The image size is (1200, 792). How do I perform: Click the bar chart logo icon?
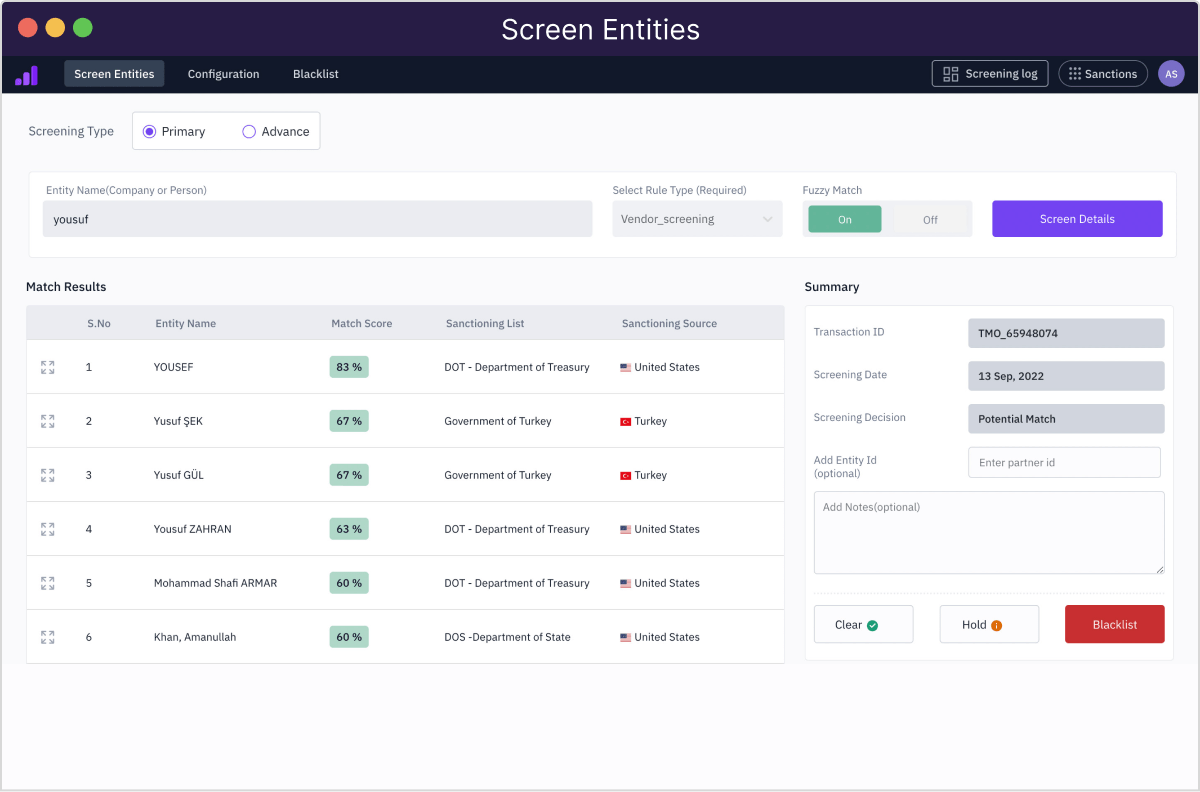(26, 74)
